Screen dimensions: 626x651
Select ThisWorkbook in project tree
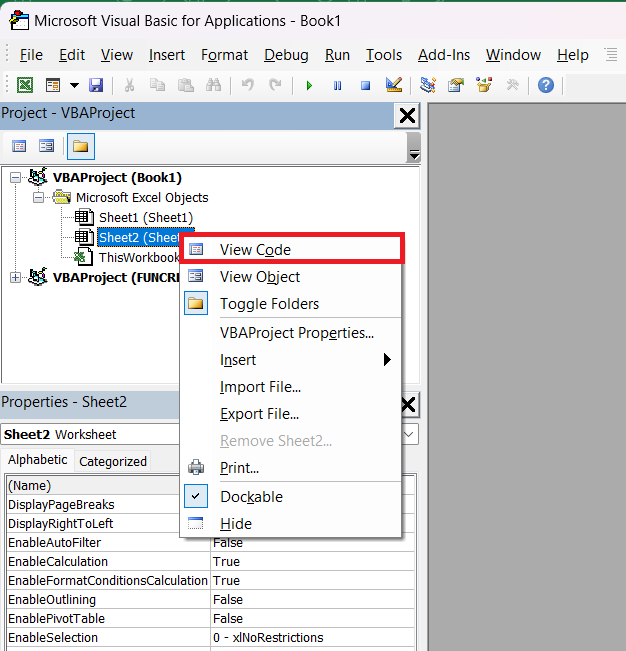(x=139, y=257)
